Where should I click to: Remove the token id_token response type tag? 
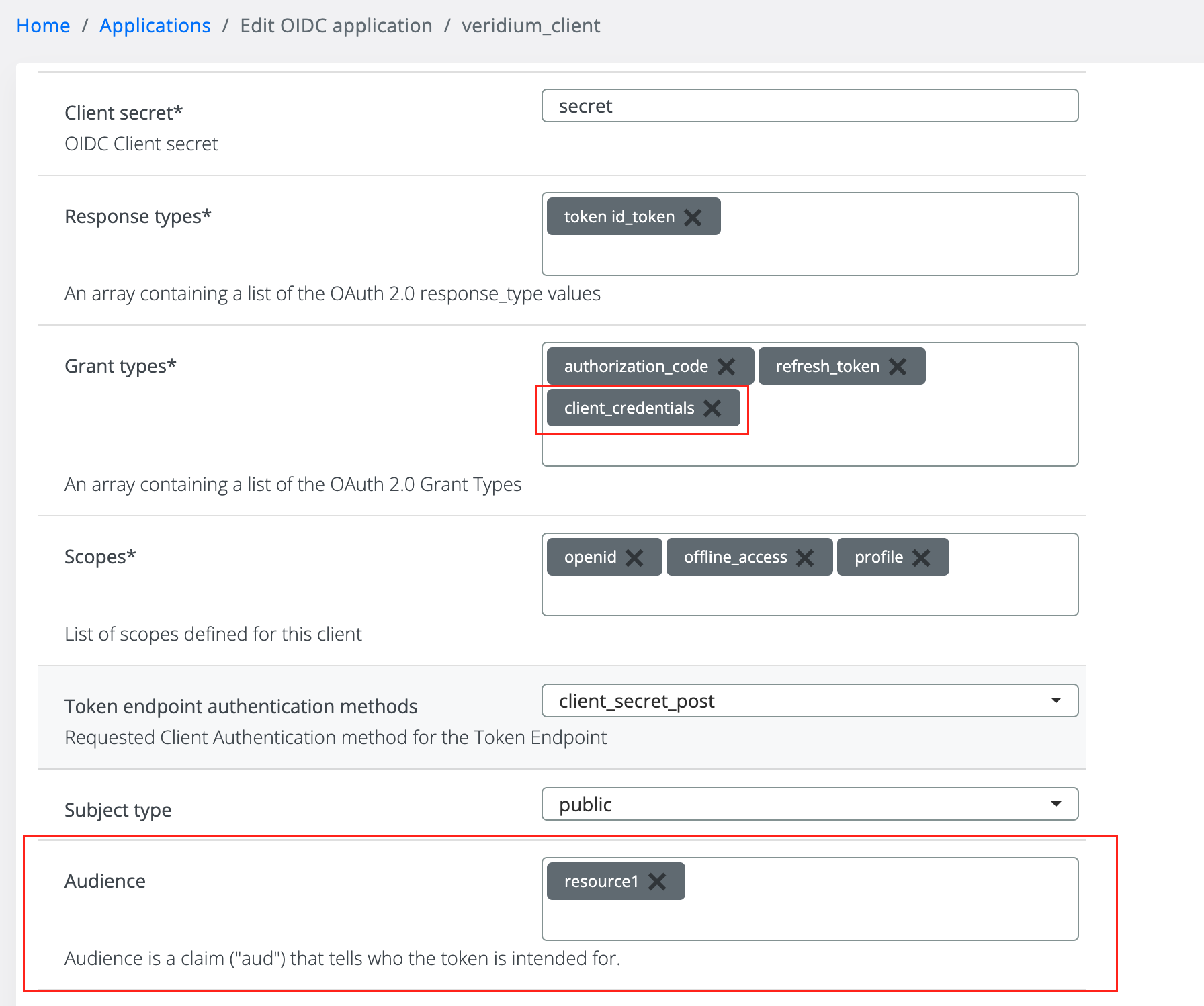tap(693, 217)
